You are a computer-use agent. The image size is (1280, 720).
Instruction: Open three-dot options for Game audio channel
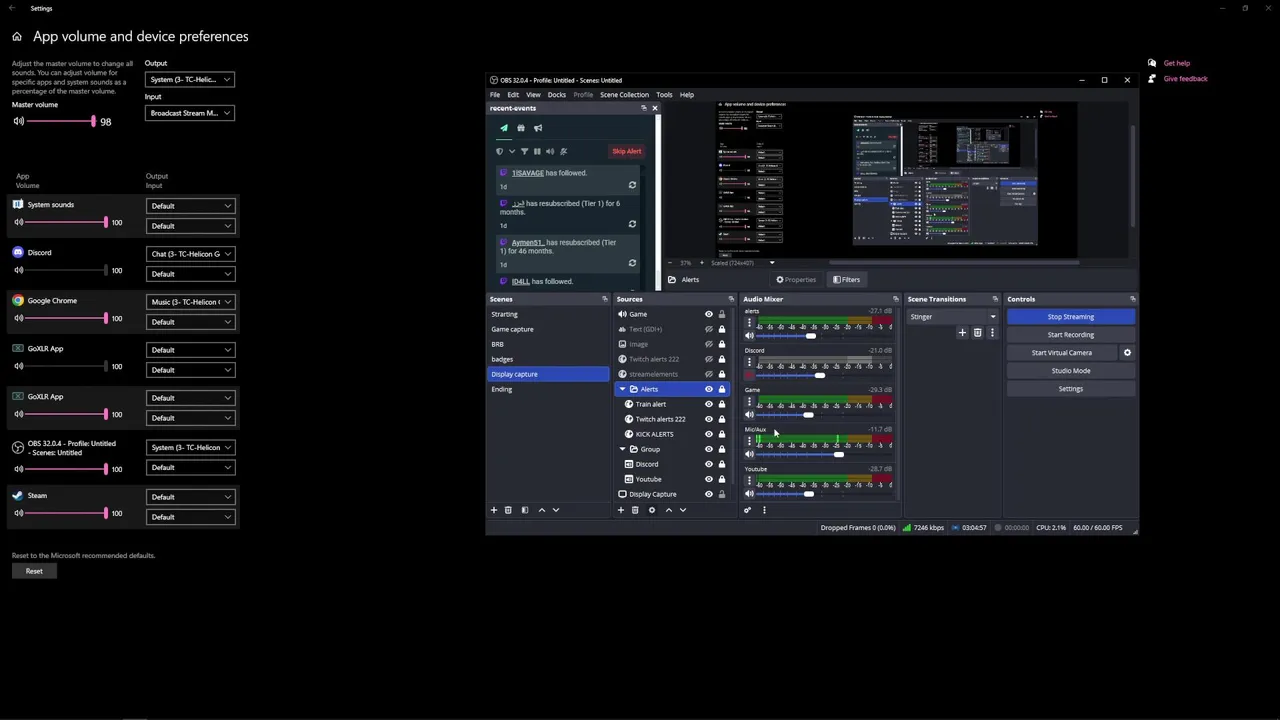[749, 402]
